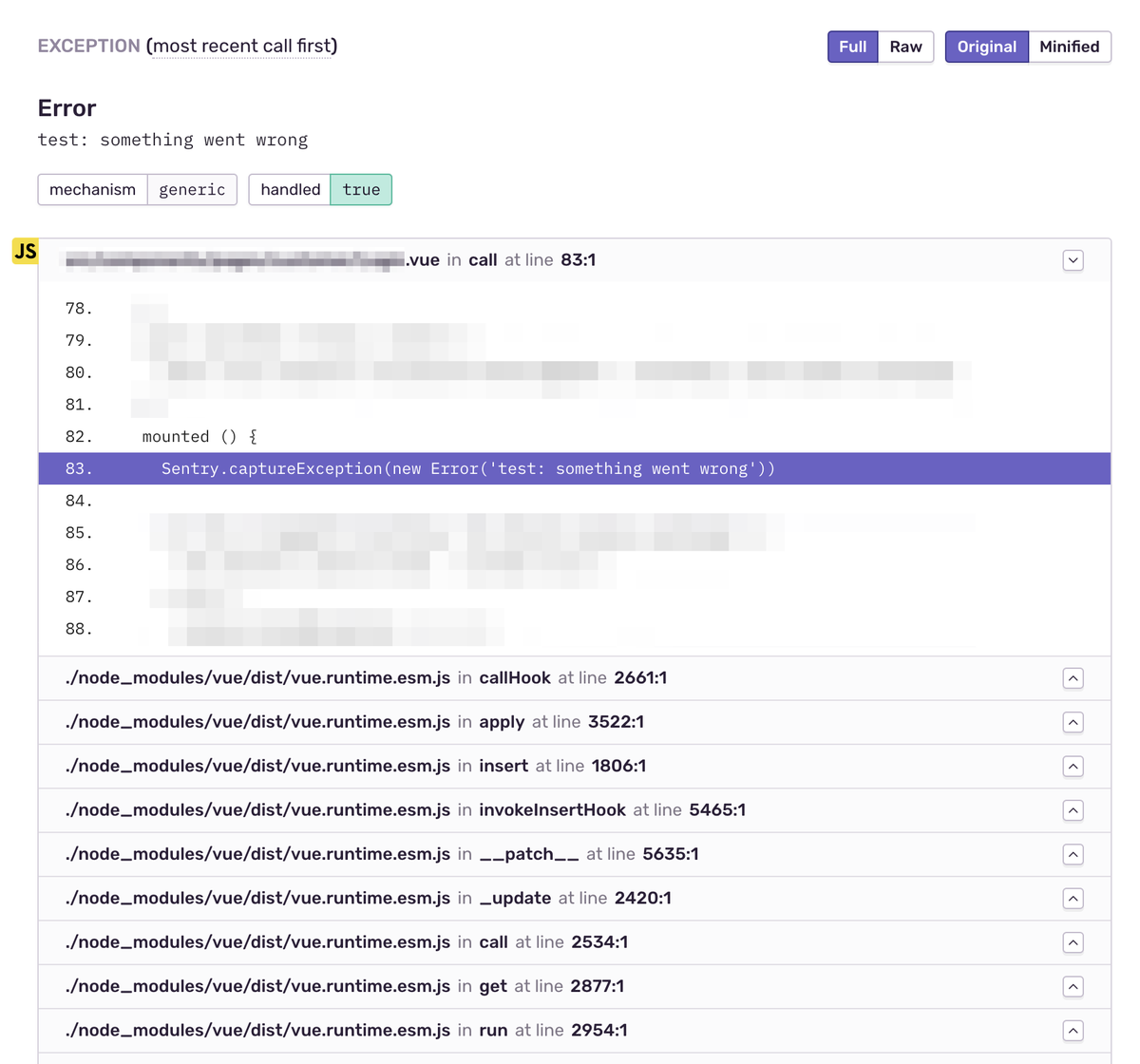Click the 'mounted () {' code line 82
This screenshot has height=1064, width=1140.
coord(199,437)
